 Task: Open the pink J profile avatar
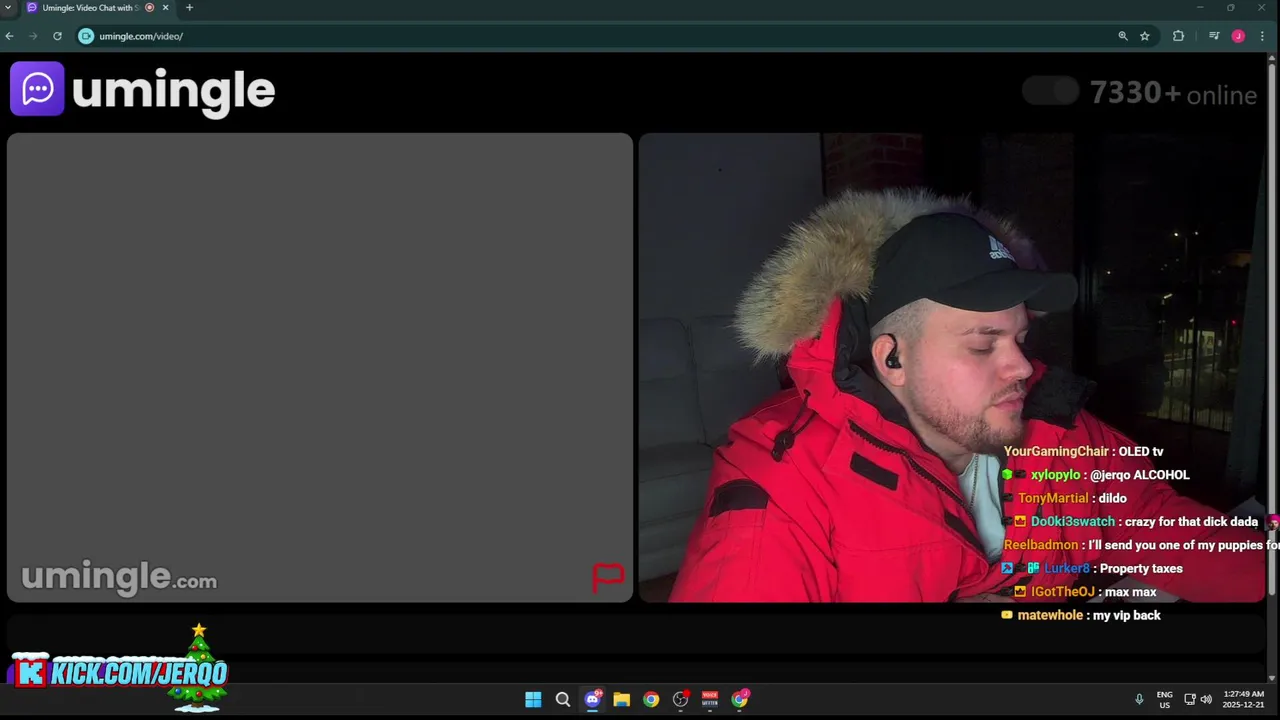(1238, 36)
